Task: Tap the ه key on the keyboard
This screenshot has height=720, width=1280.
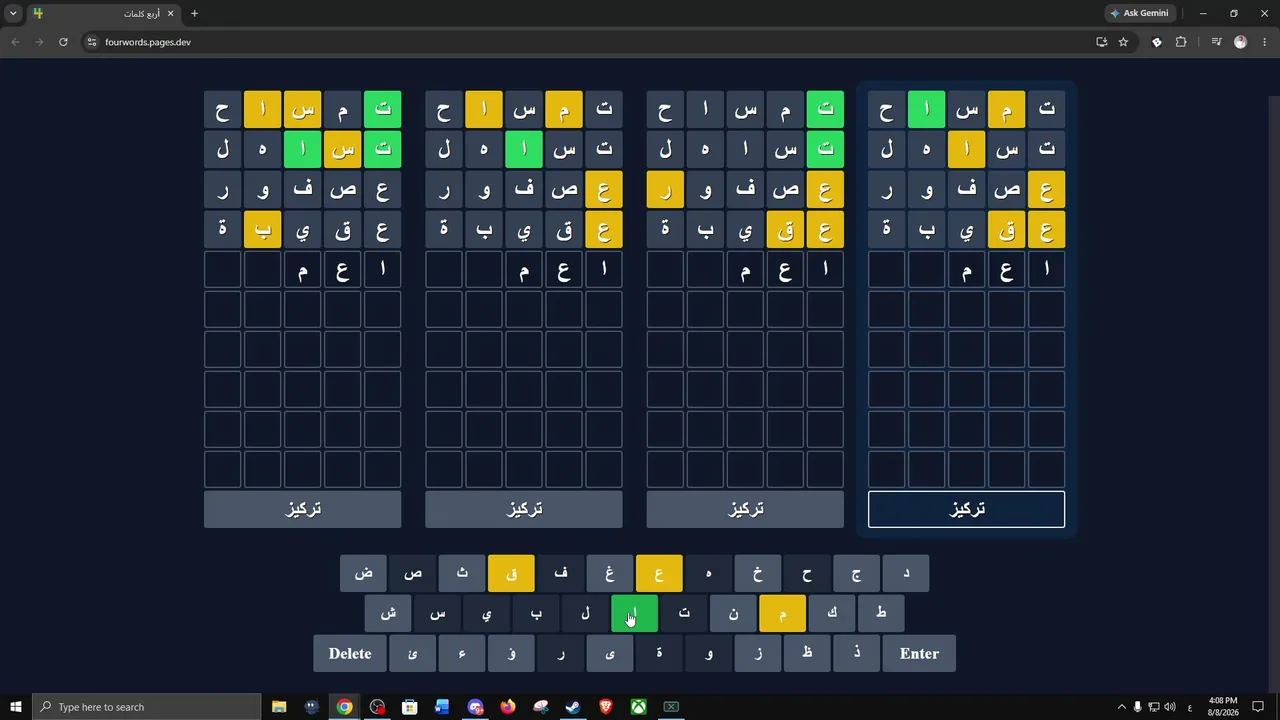Action: [x=708, y=573]
